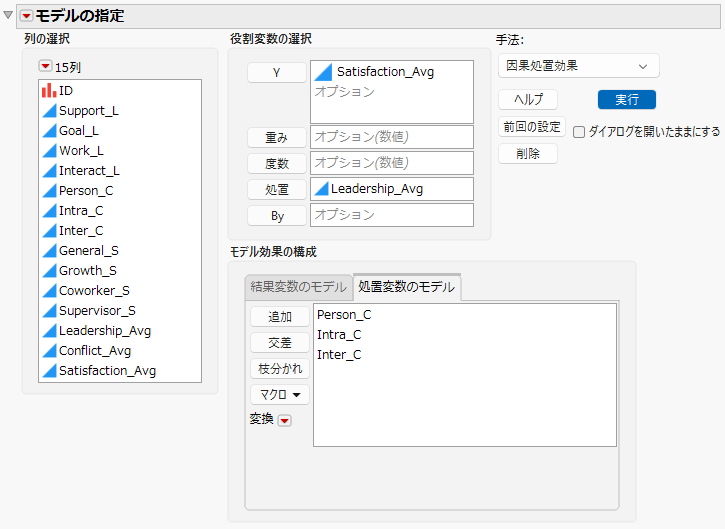
Task: Click the 枝分かれ button
Action: pos(280,369)
